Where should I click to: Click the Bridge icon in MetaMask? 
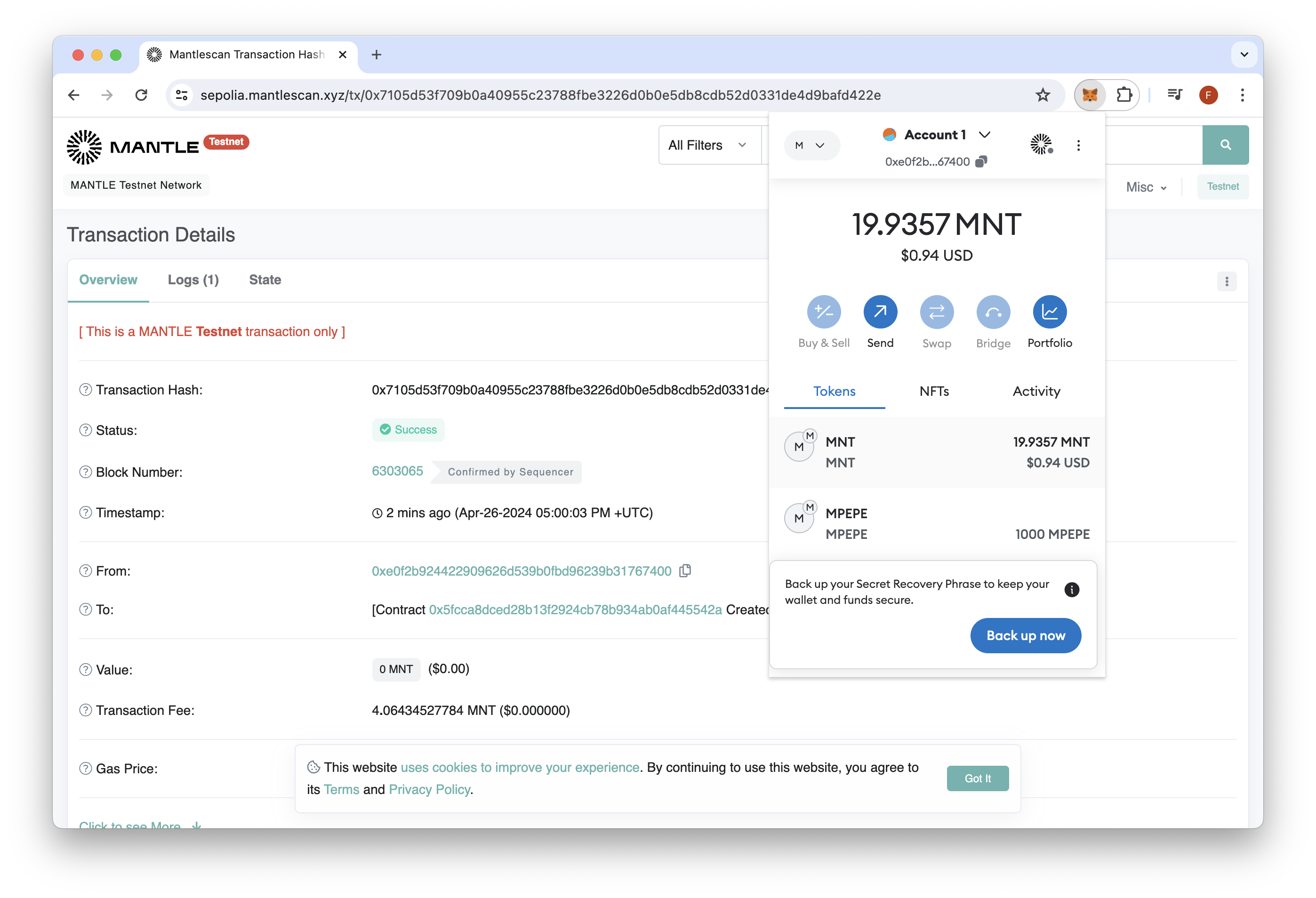pyautogui.click(x=992, y=312)
